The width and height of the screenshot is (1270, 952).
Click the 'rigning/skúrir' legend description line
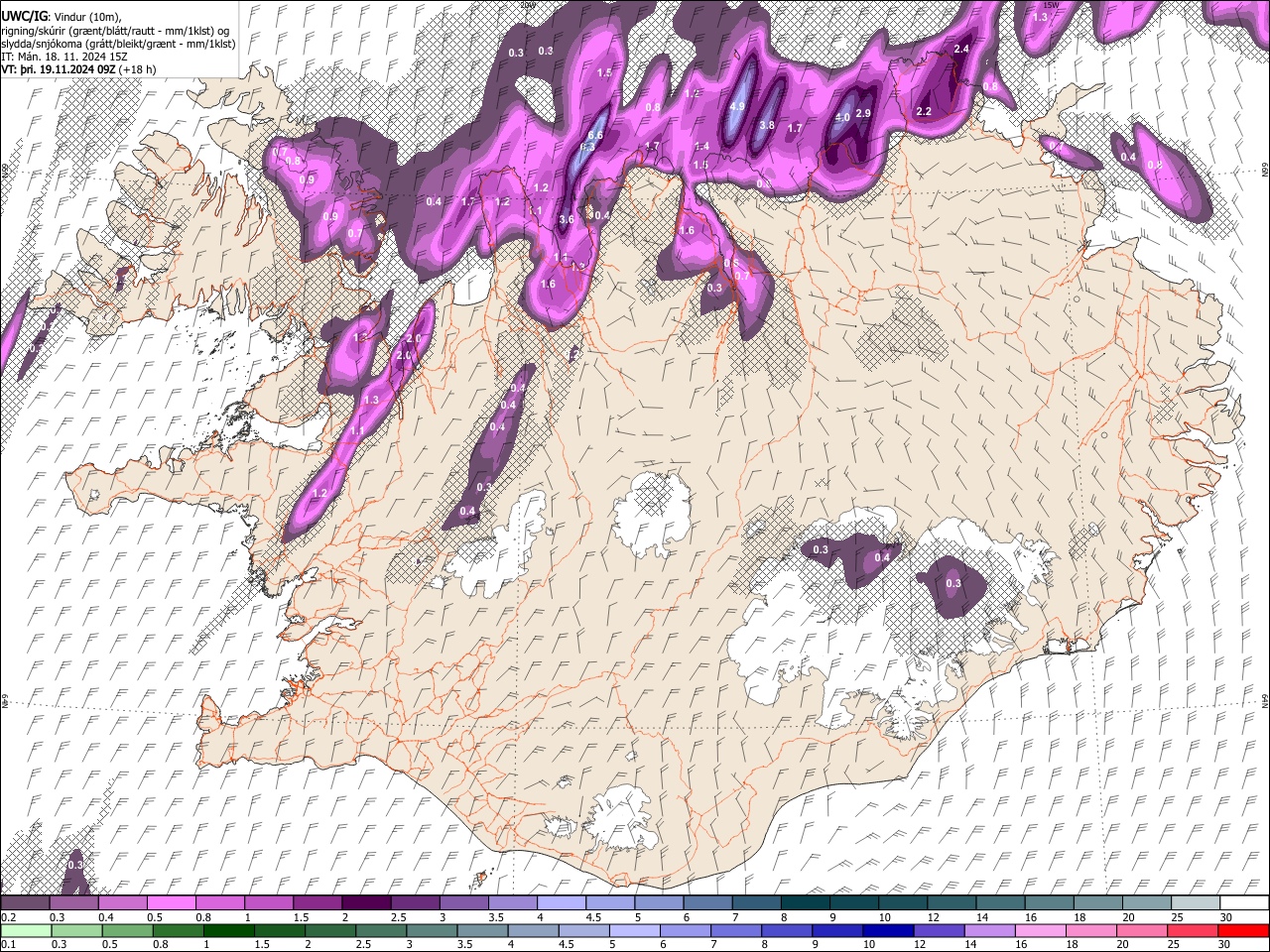115,31
